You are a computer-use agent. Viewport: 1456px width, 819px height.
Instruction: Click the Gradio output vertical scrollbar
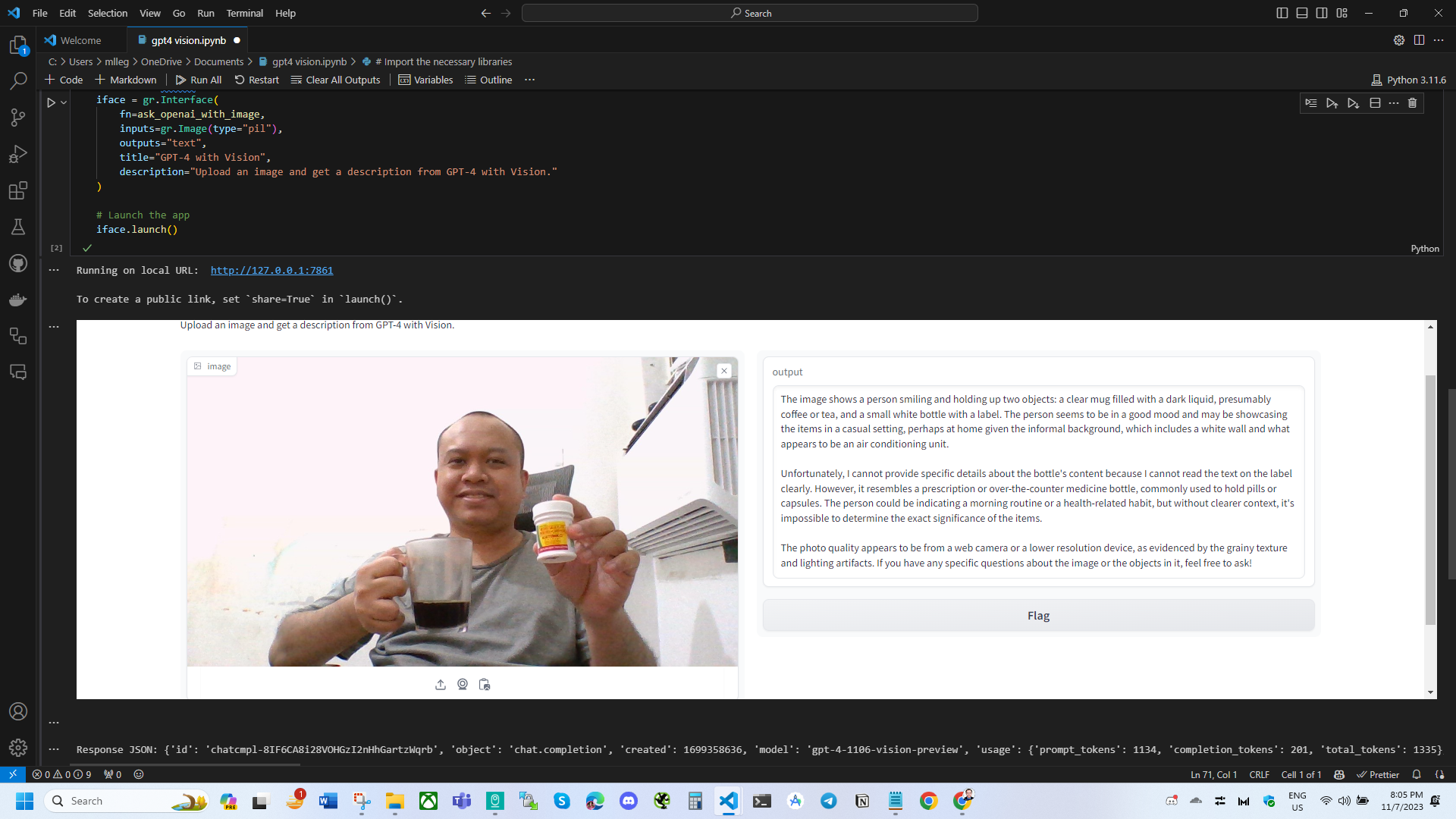pyautogui.click(x=1430, y=500)
